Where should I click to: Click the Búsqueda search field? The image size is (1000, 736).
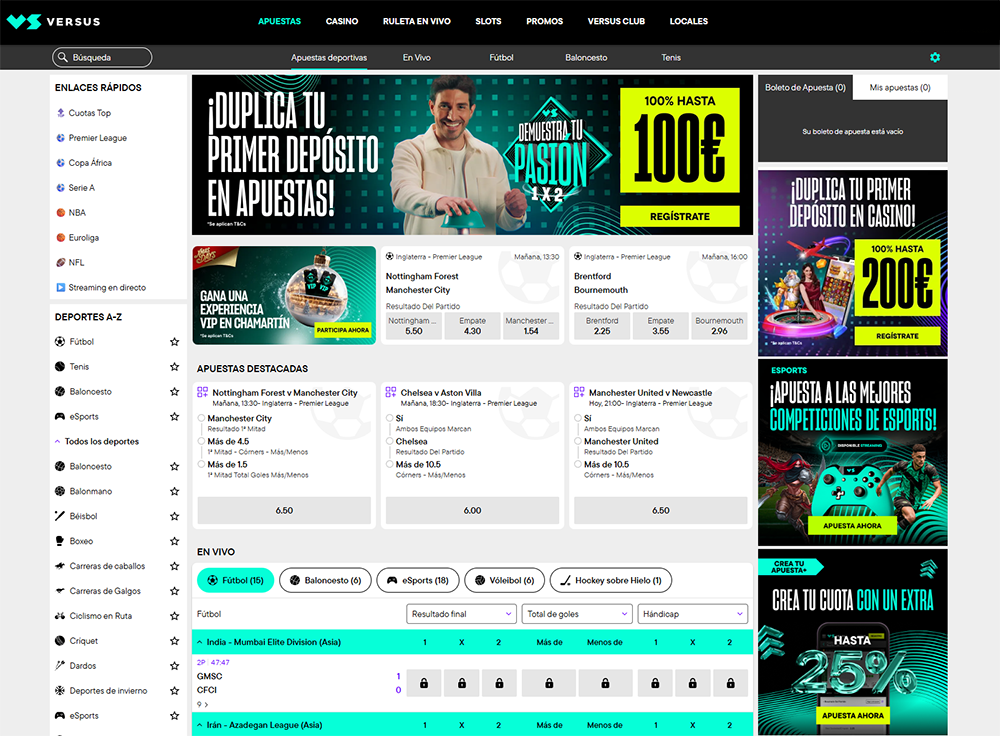(102, 57)
